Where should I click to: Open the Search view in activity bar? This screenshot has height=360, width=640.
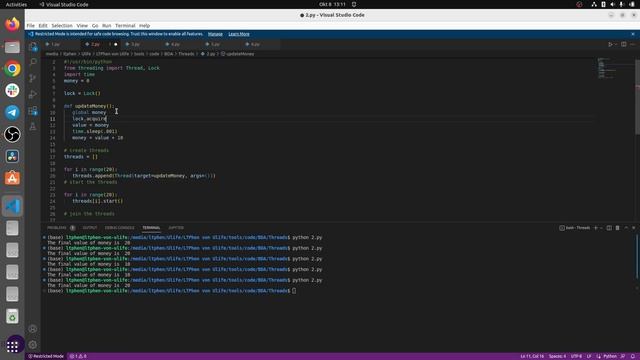pos(33,62)
